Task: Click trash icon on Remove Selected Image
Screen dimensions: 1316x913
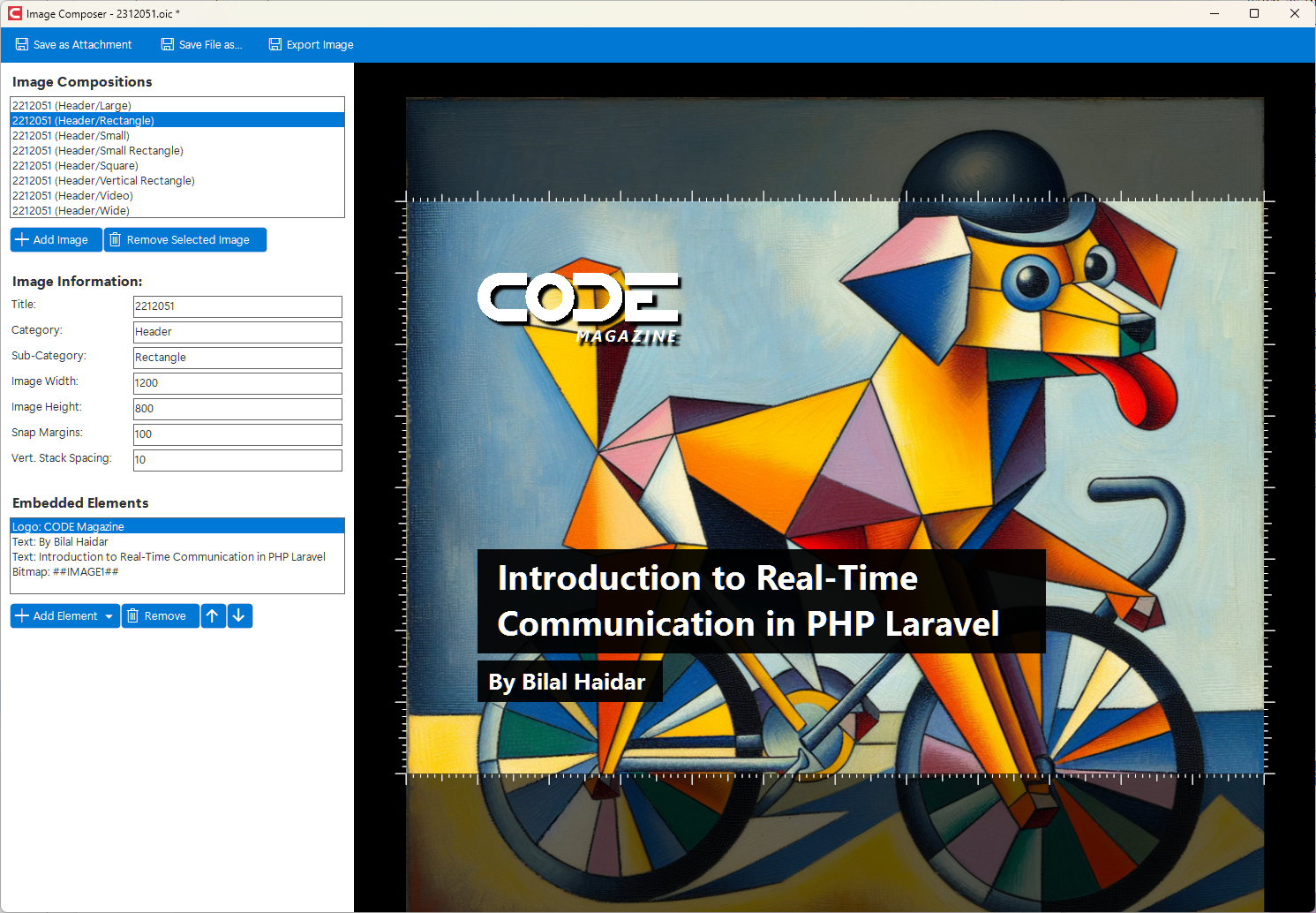Action: coord(115,240)
